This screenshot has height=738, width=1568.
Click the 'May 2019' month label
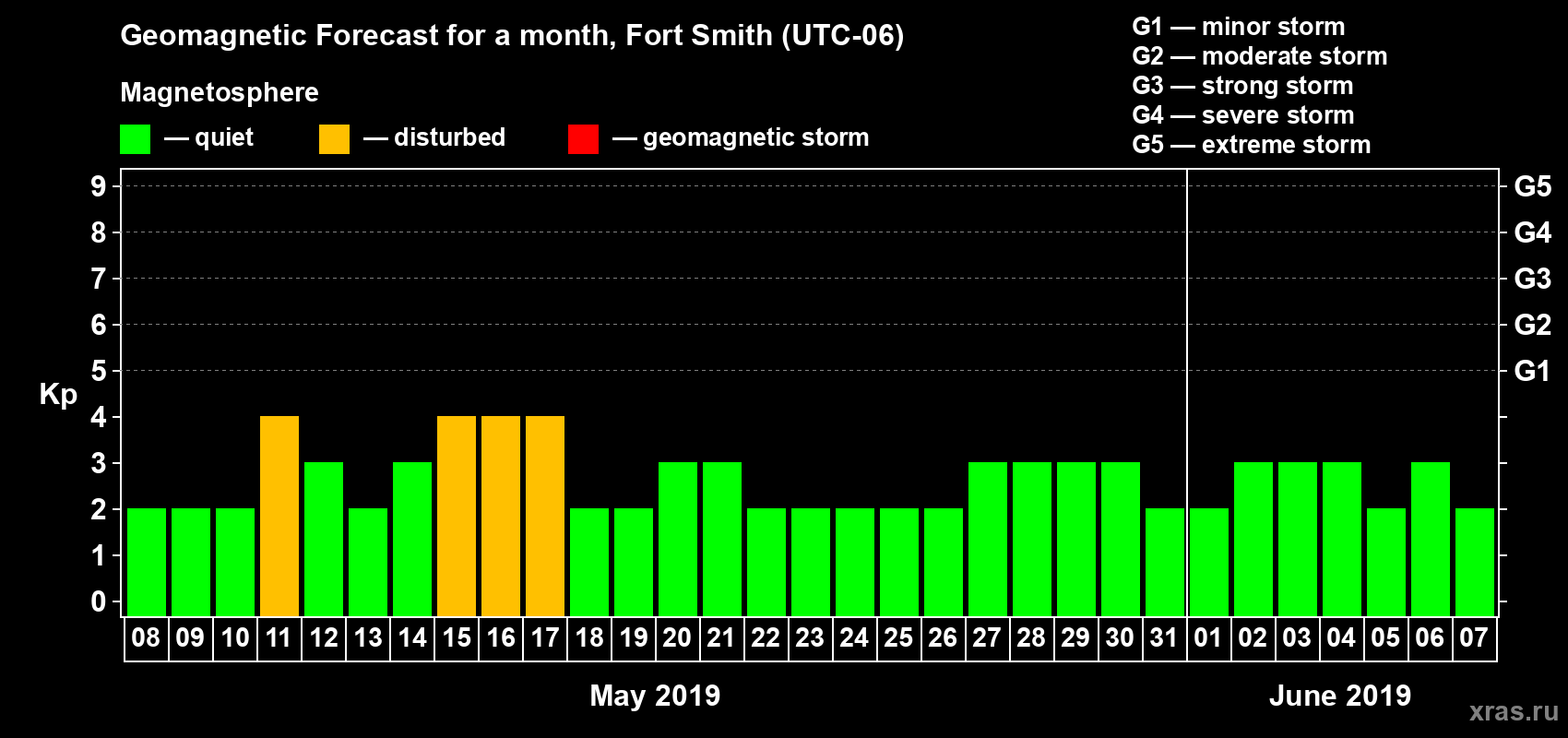coord(655,696)
